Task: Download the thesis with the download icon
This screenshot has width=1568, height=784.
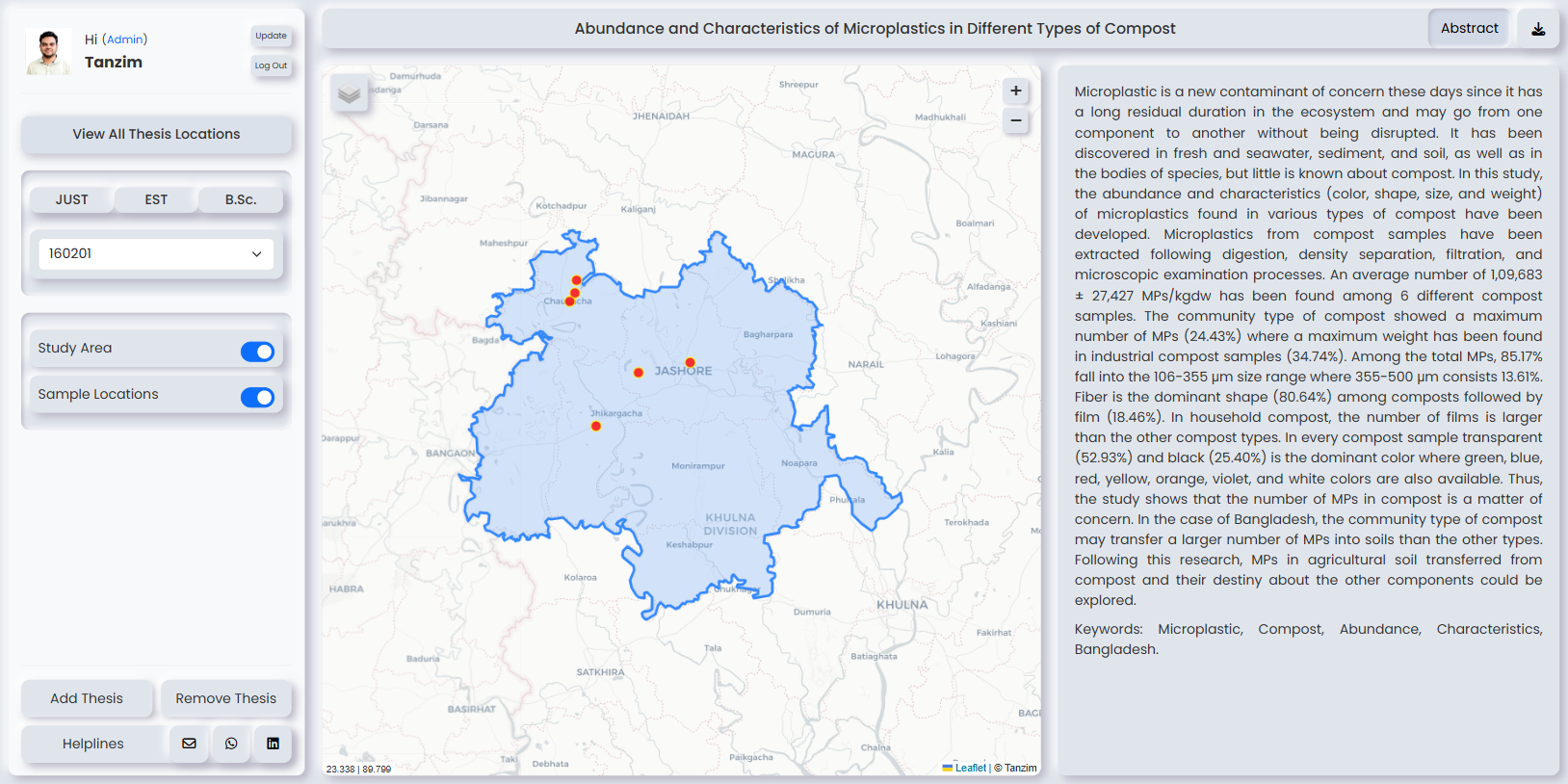Action: click(1538, 29)
